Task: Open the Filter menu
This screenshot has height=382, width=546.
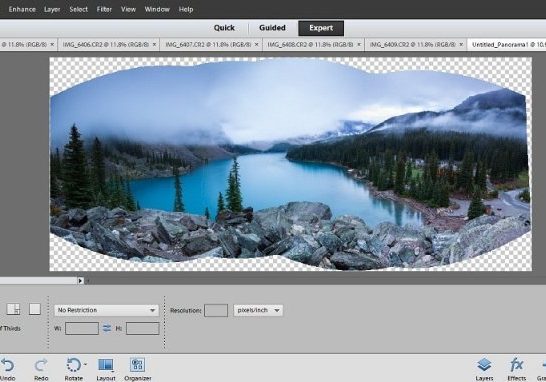Action: pos(104,9)
